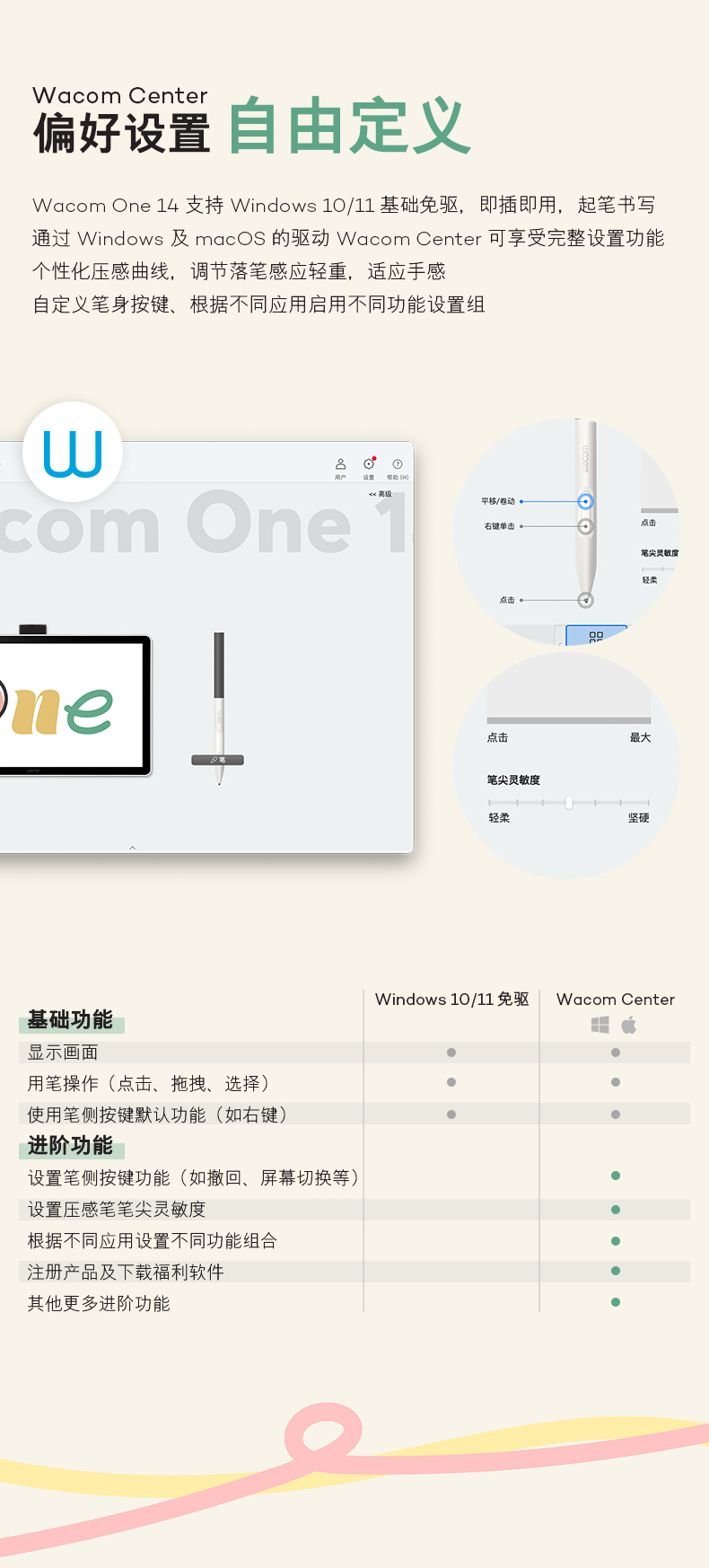Click the lower pen side button ring
Viewport: 709px width, 1568px height.
pos(585,526)
